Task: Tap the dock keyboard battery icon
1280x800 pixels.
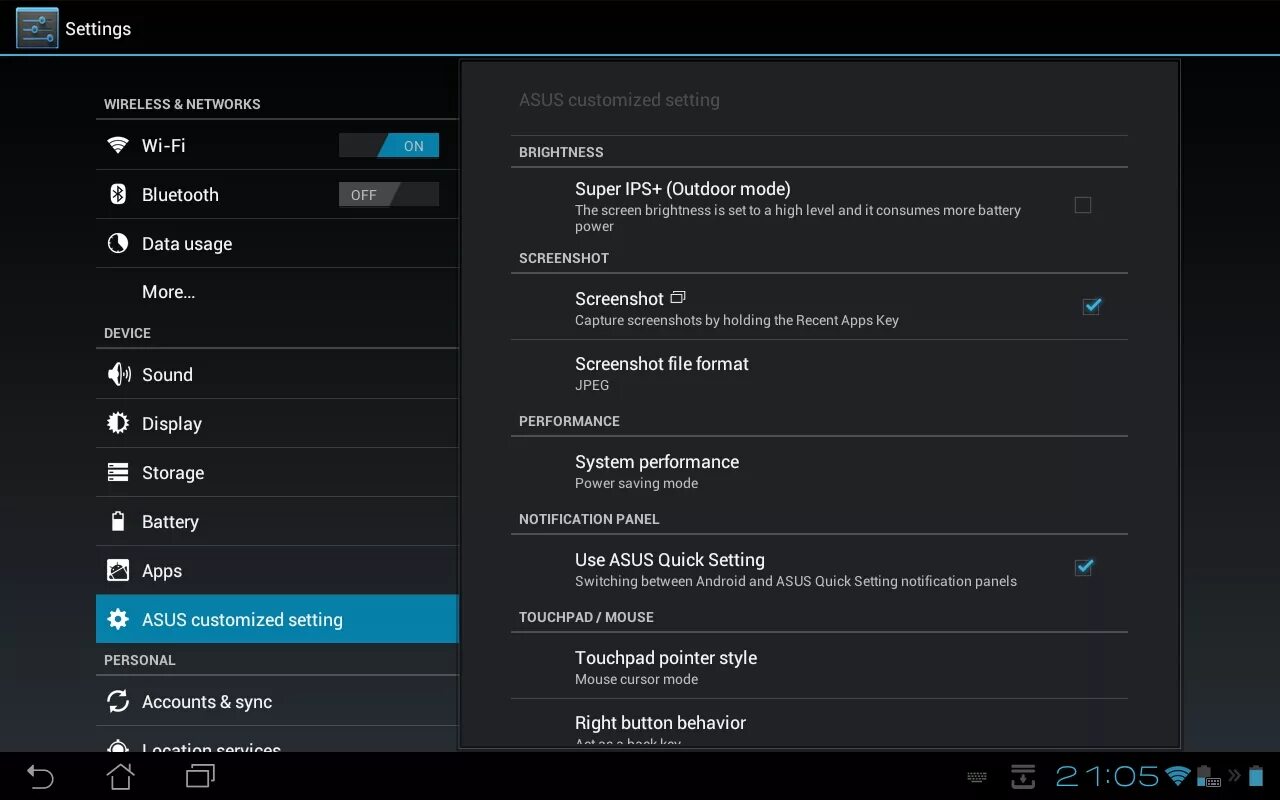Action: (1208, 776)
